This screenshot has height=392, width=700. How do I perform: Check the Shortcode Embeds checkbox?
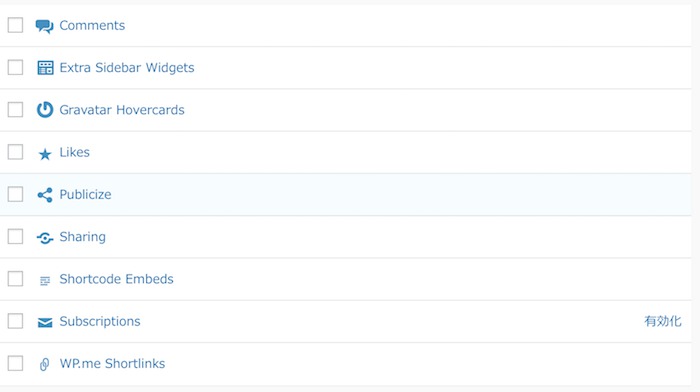(15, 279)
